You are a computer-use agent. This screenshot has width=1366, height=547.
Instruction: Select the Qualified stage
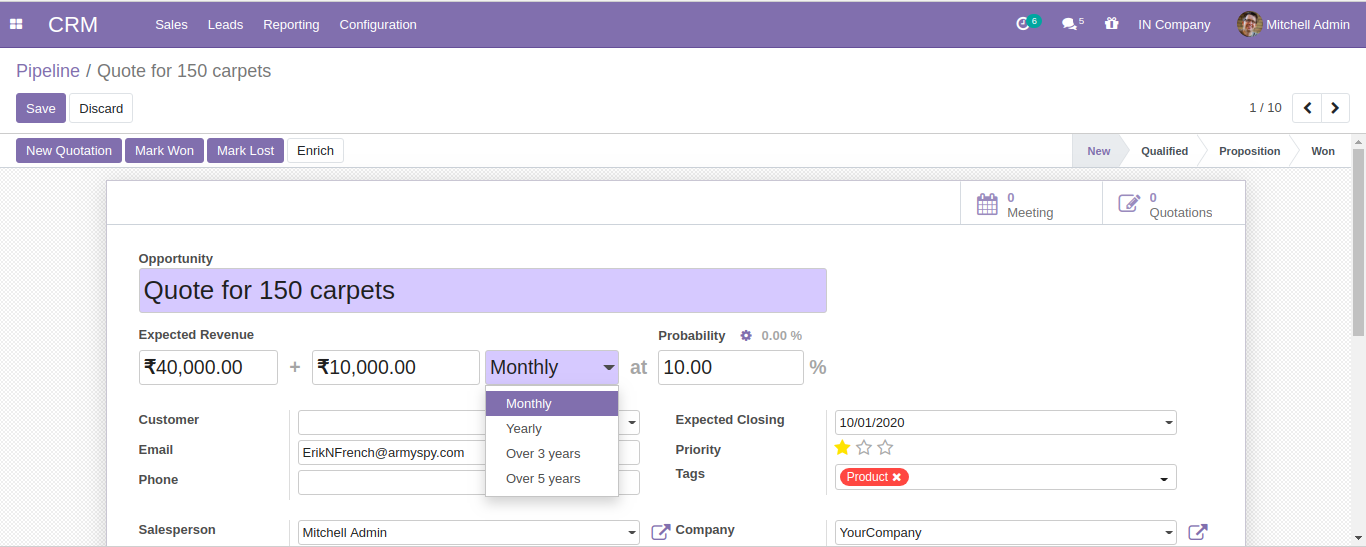[x=1164, y=151]
